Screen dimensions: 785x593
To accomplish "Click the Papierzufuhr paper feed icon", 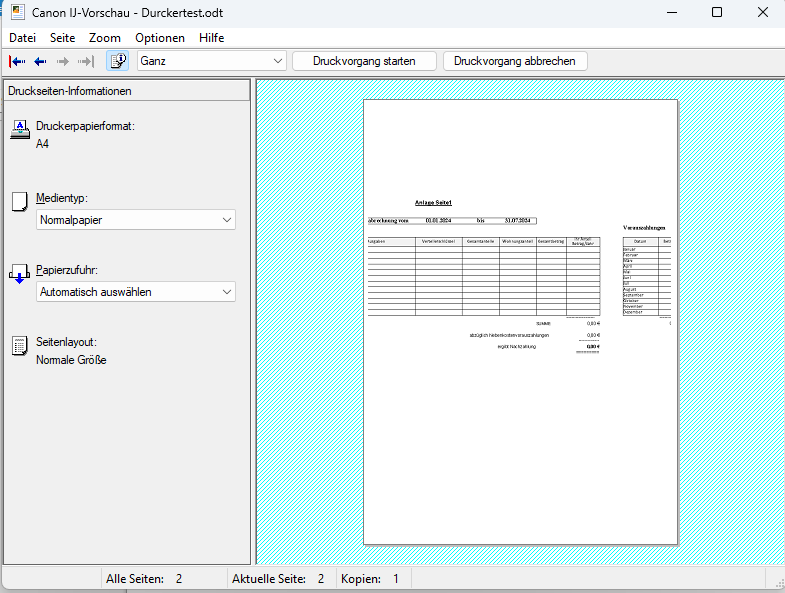I will click(20, 274).
